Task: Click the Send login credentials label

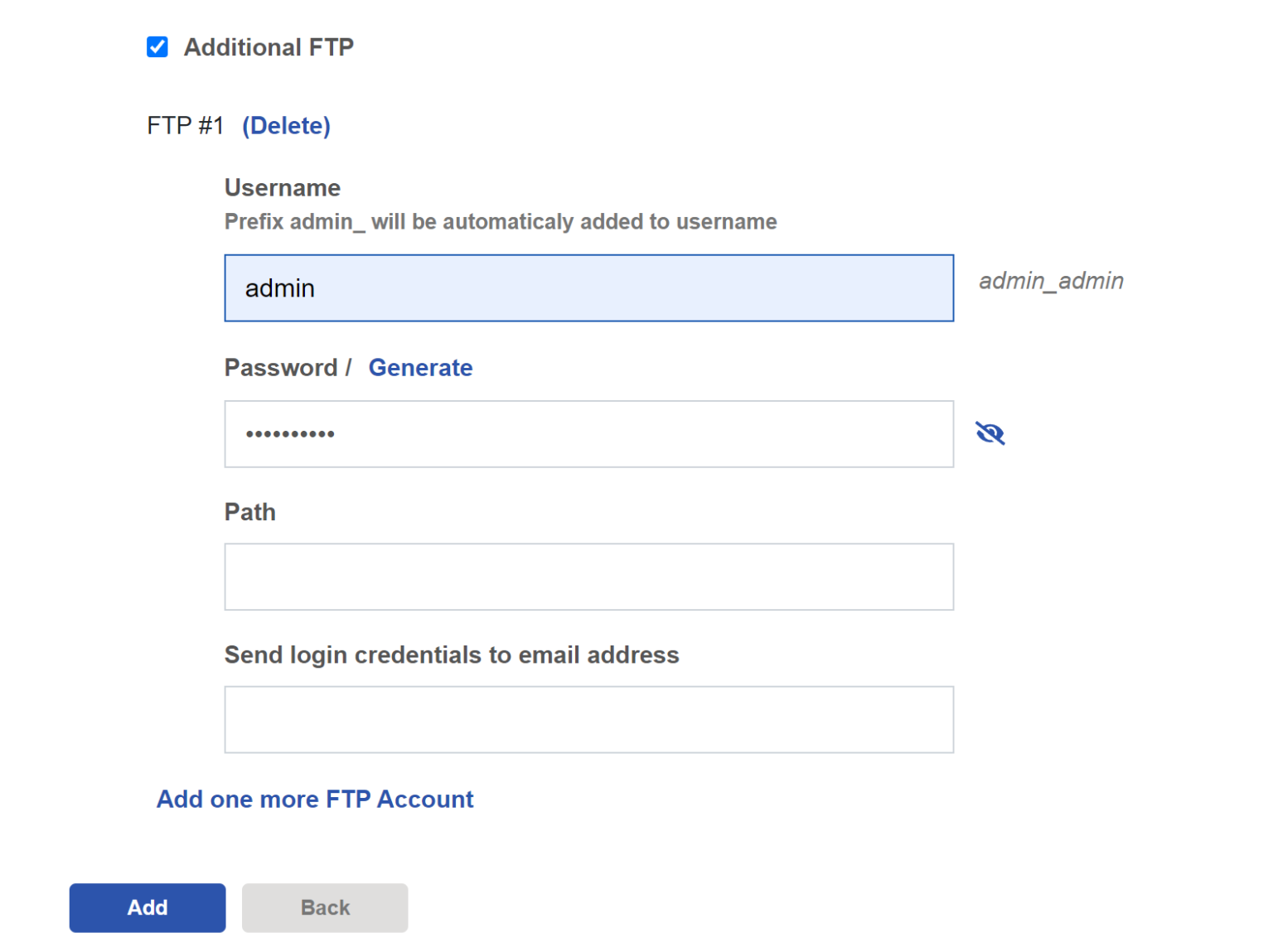Action: coord(452,655)
